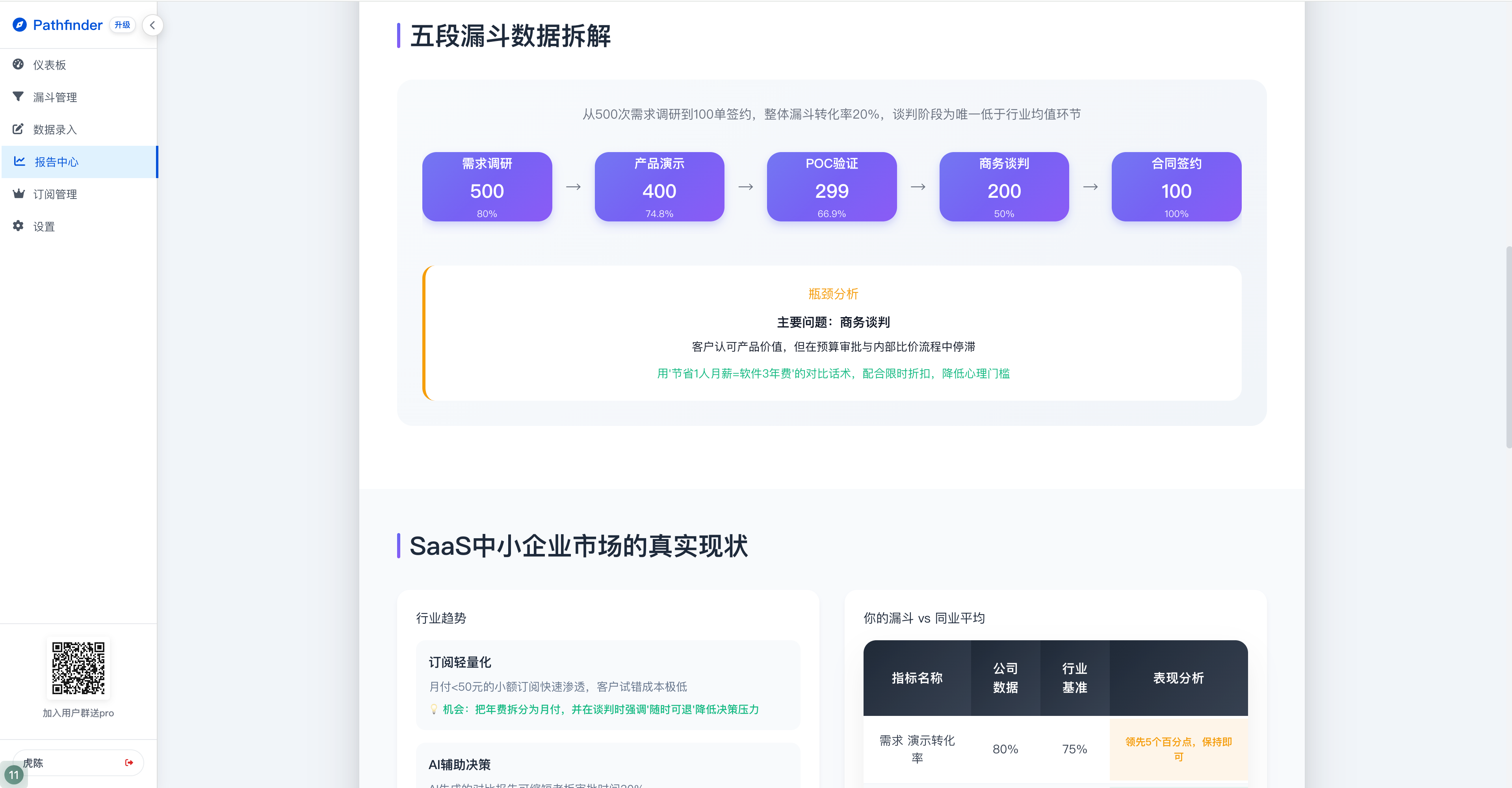This screenshot has width=1512, height=788.
Task: Open 设置 via the gear icon
Action: pyautogui.click(x=18, y=226)
